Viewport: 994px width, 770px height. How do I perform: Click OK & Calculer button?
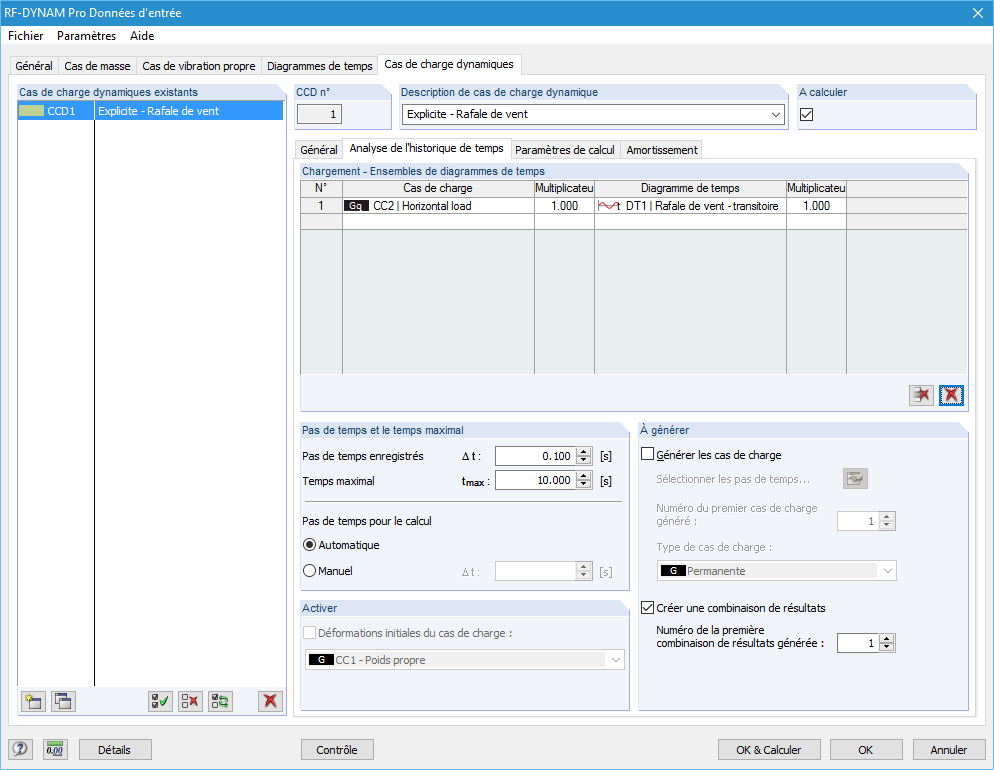point(769,750)
